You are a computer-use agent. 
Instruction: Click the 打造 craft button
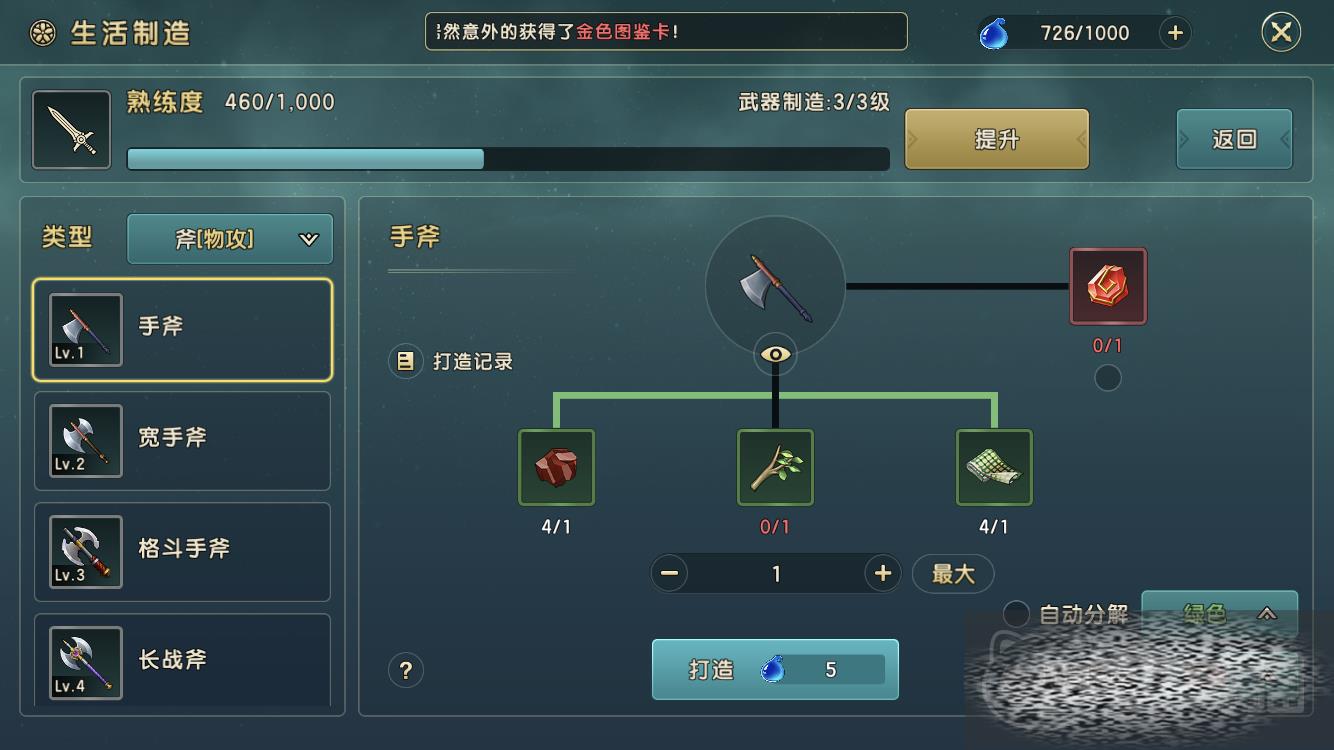click(x=775, y=669)
